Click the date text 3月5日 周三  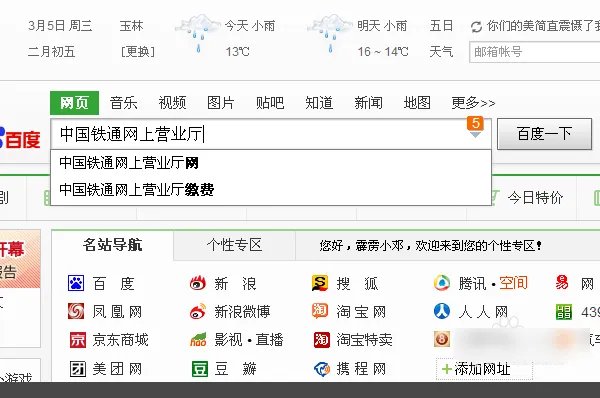click(x=60, y=26)
